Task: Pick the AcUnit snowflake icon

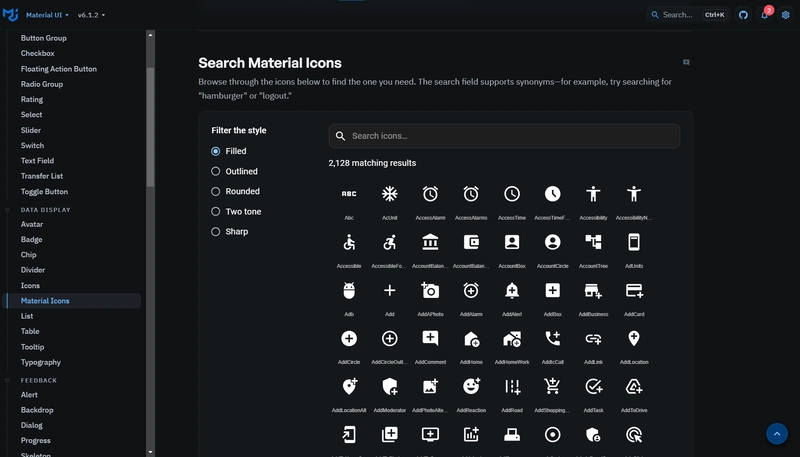Action: click(x=390, y=194)
